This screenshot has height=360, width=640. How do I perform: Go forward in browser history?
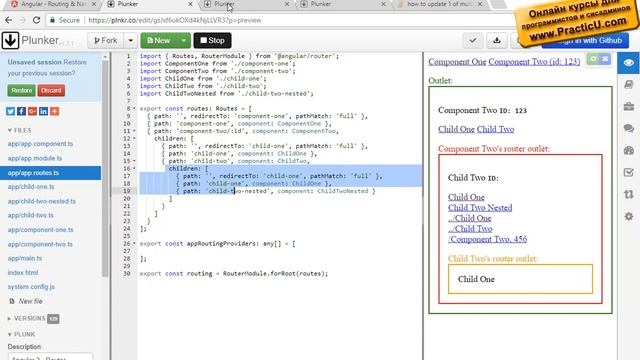point(22,20)
